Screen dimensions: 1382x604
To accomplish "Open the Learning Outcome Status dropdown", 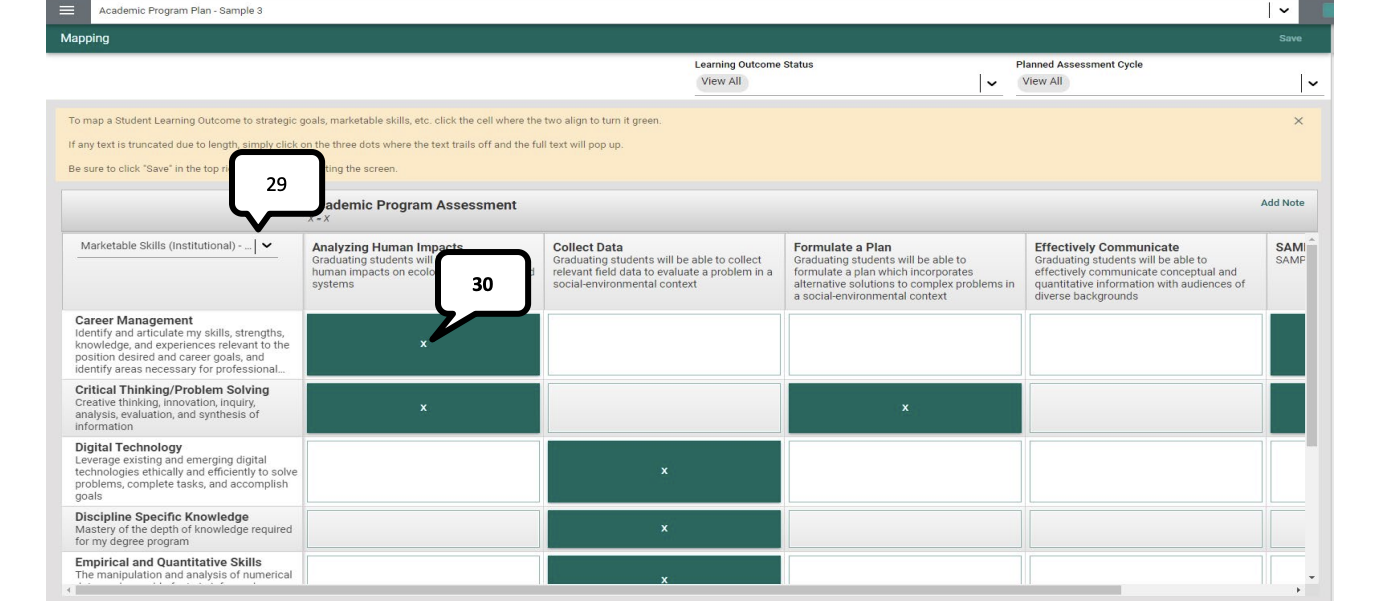I will click(x=989, y=80).
